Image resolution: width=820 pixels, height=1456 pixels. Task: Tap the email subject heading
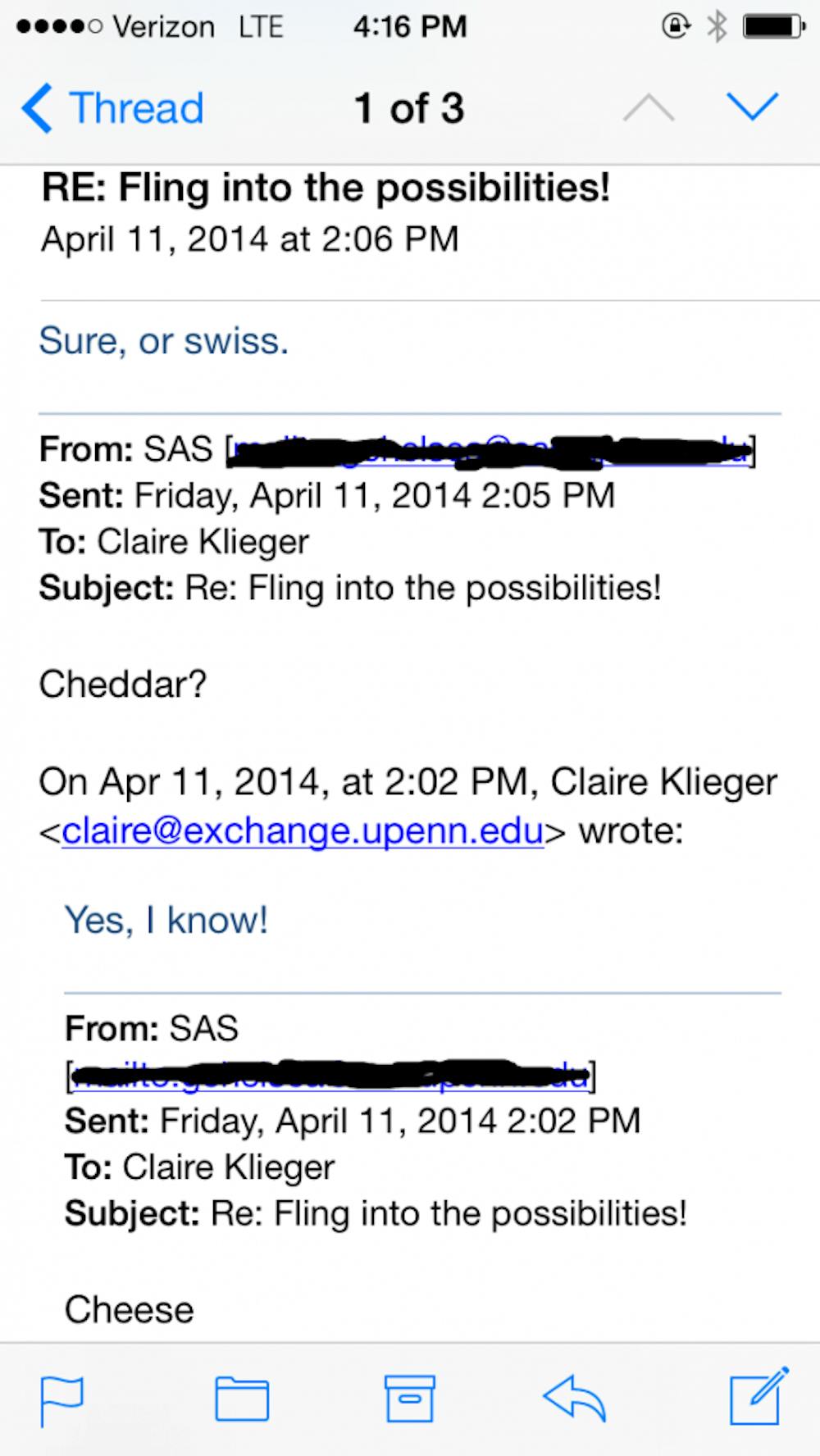coord(326,188)
